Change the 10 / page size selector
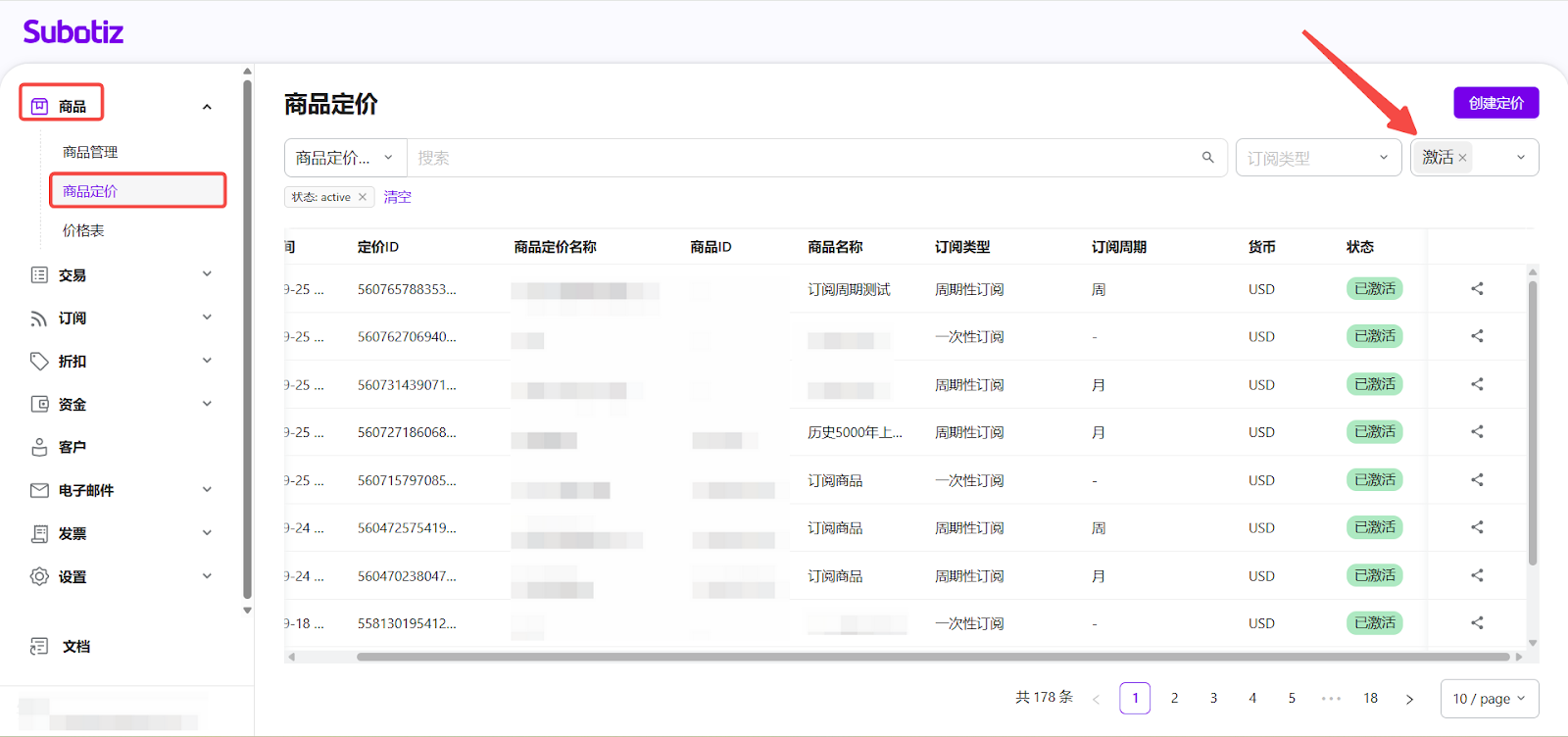The image size is (1568, 737). pos(1489,699)
